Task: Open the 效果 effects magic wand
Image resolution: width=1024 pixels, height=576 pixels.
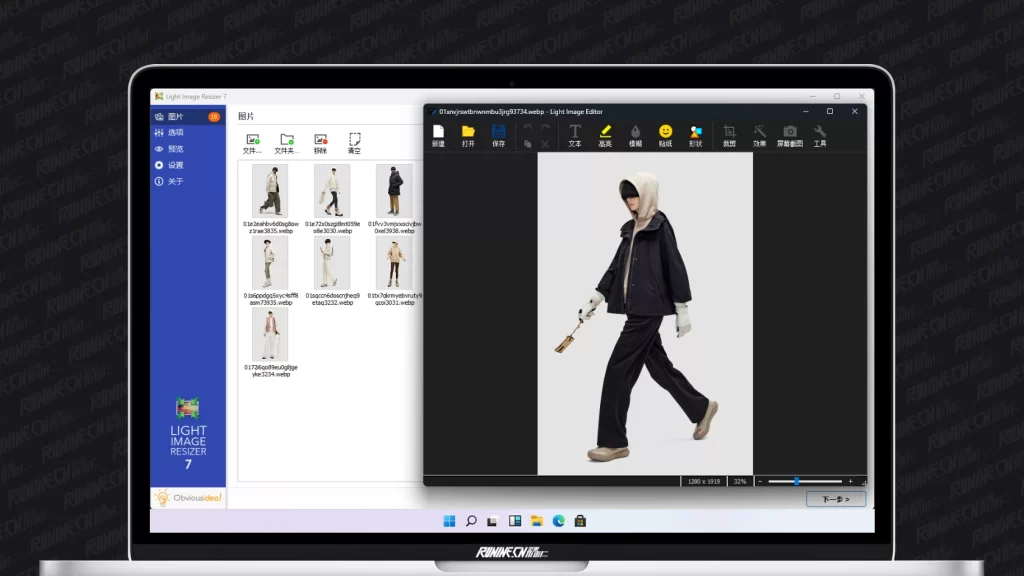Action: click(x=759, y=135)
